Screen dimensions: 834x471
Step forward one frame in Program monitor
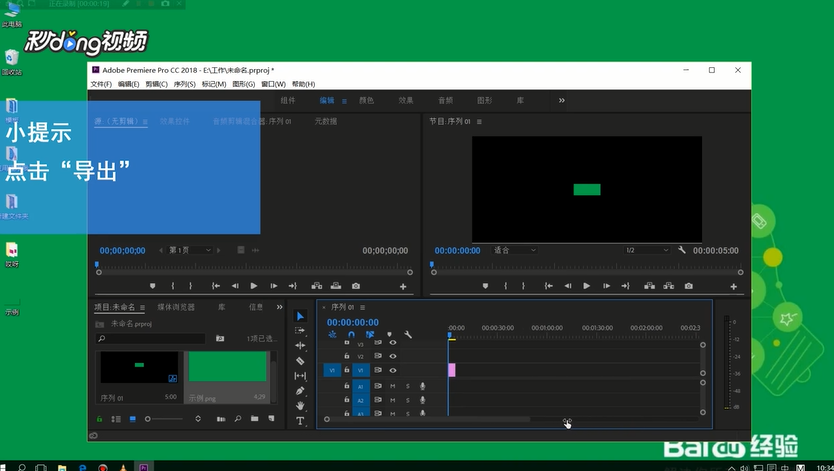click(x=606, y=286)
